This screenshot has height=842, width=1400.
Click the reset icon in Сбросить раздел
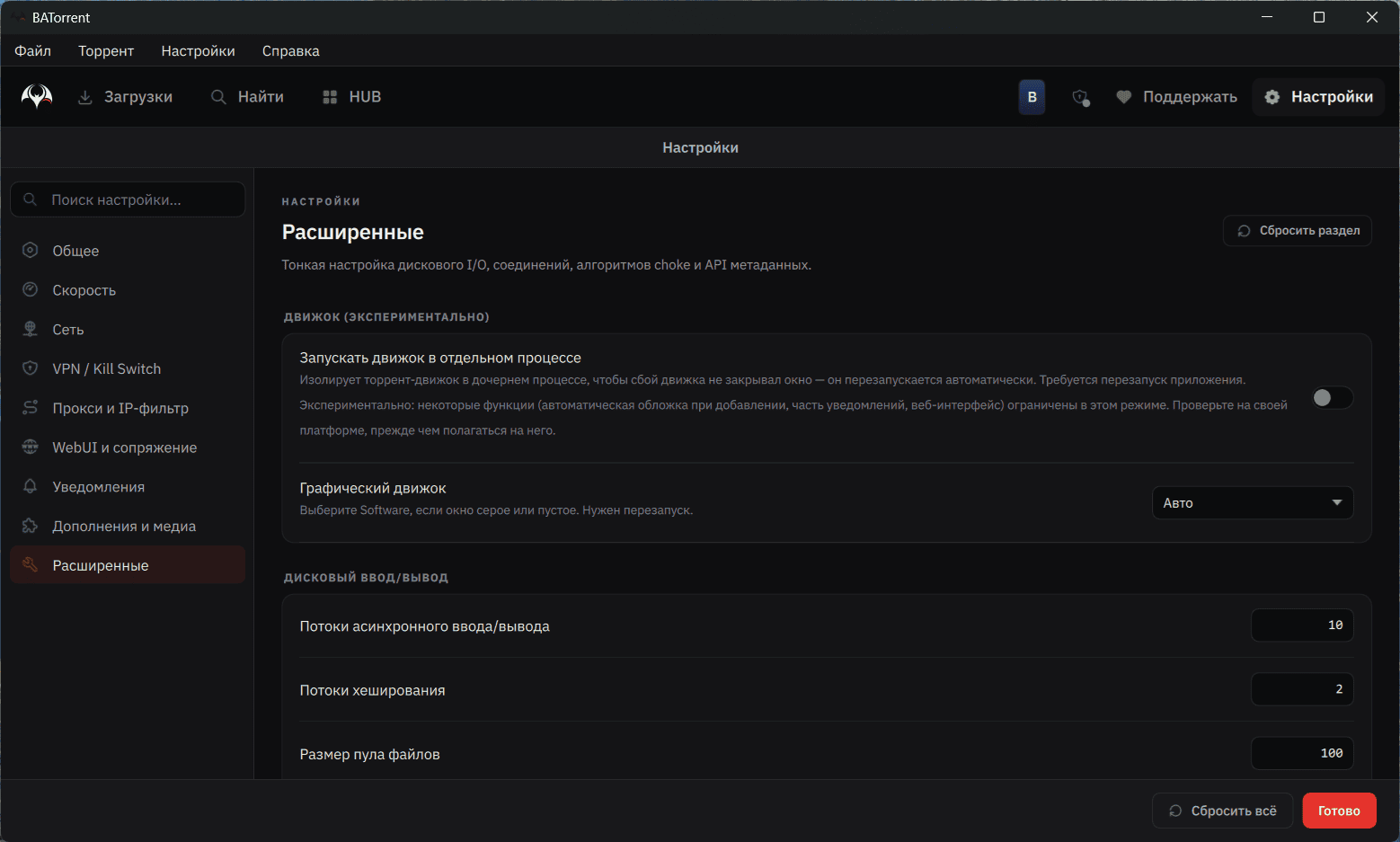[1244, 231]
